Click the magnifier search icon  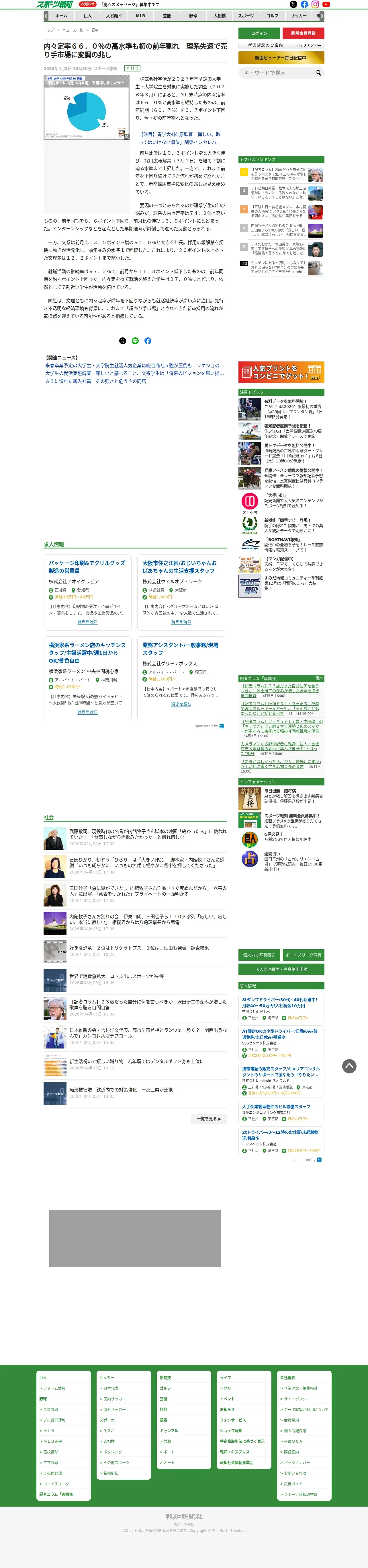pos(318,73)
